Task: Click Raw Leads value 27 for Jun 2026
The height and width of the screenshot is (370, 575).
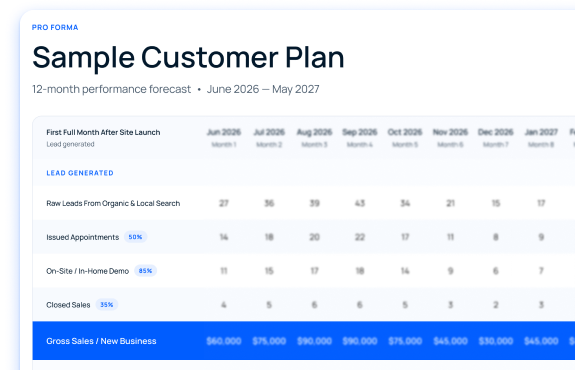Action: [x=224, y=203]
